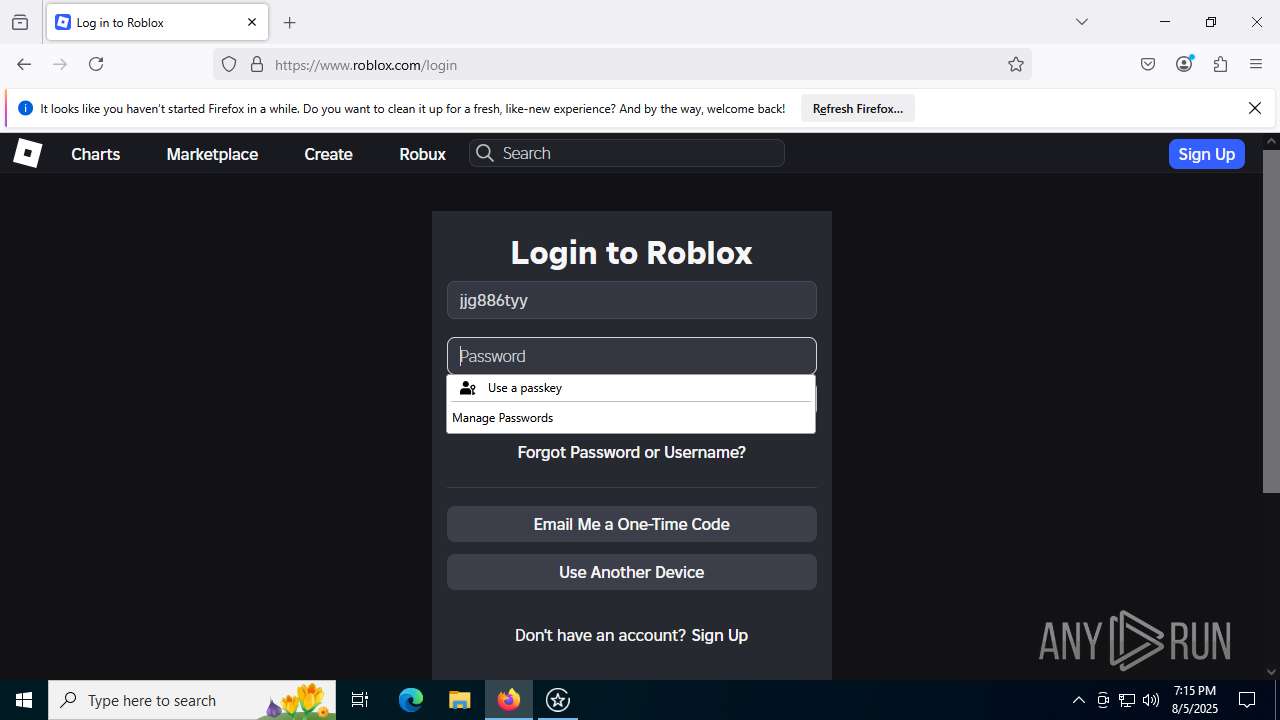This screenshot has width=1280, height=720.
Task: Click taskbar Type here to search box
Action: [192, 700]
